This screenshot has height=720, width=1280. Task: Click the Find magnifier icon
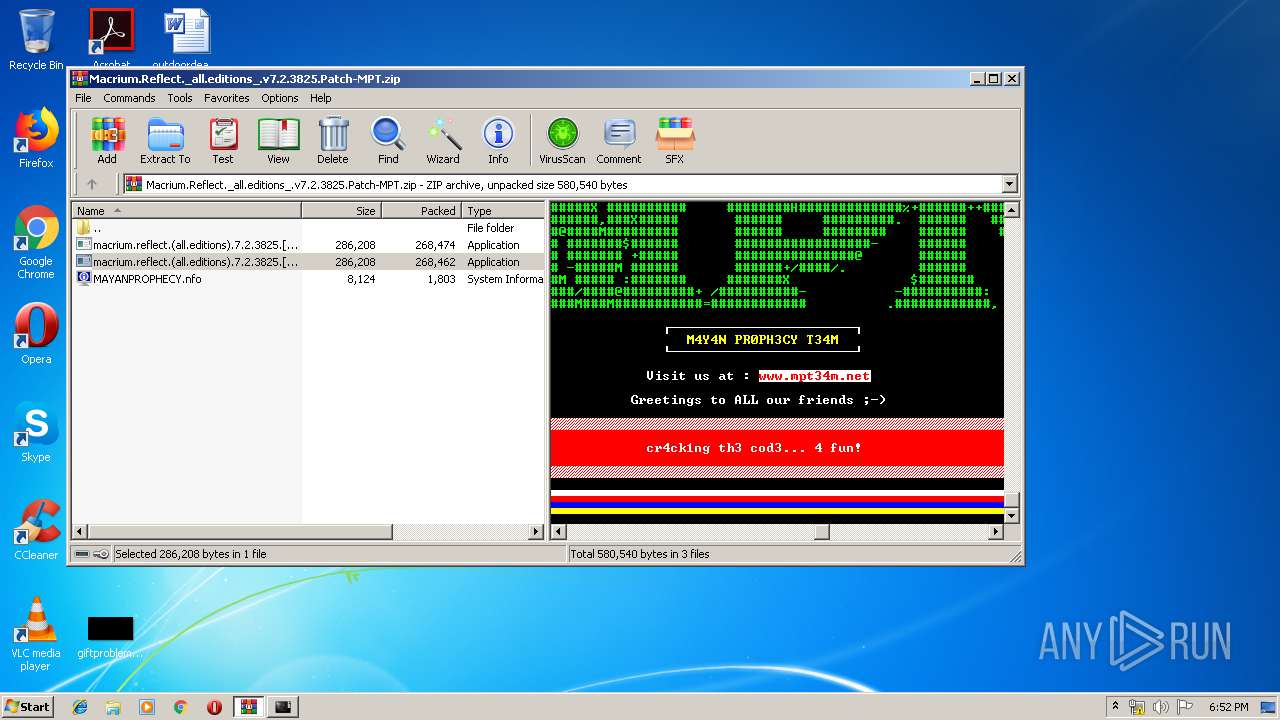388,140
